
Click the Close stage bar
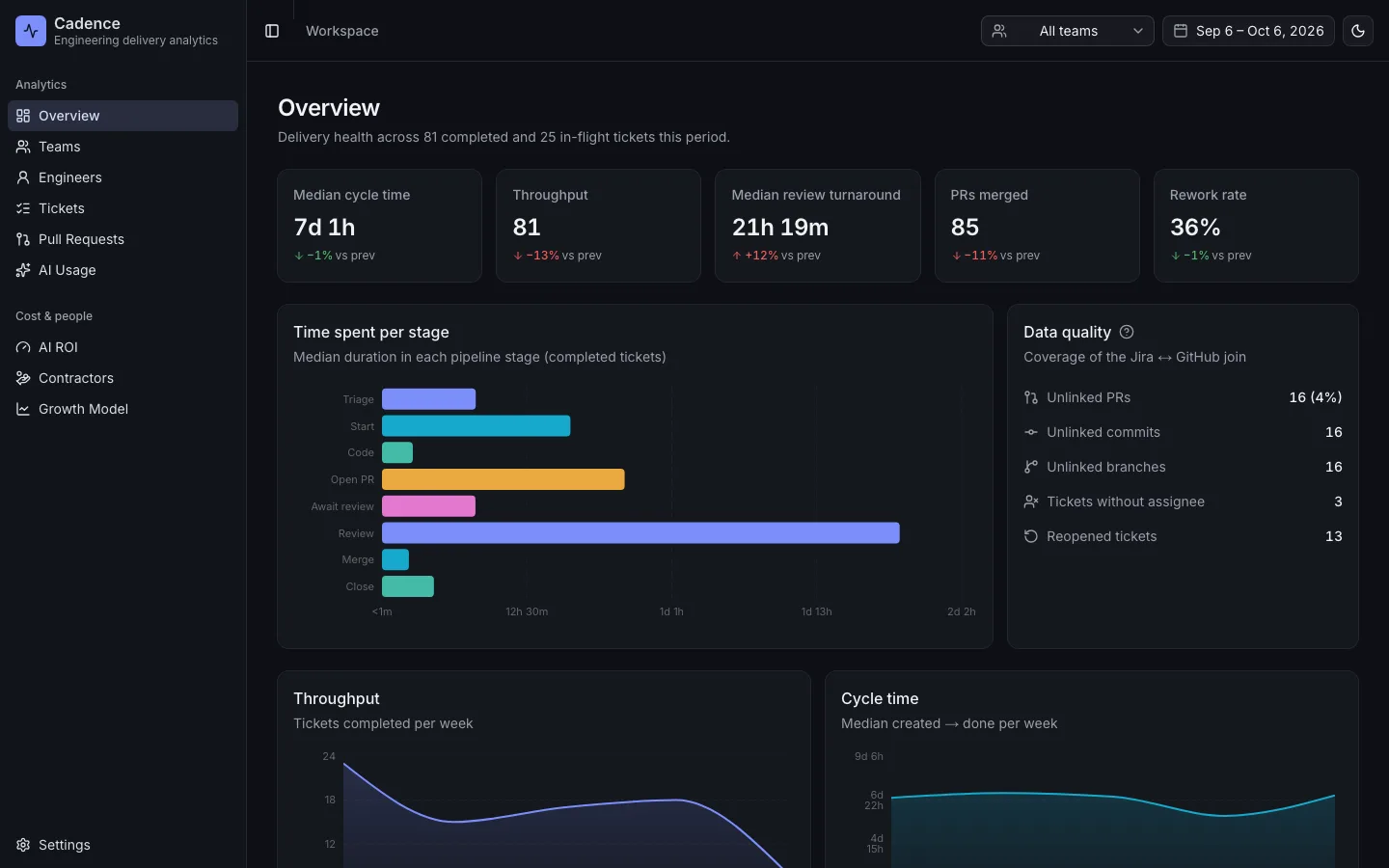pos(408,586)
